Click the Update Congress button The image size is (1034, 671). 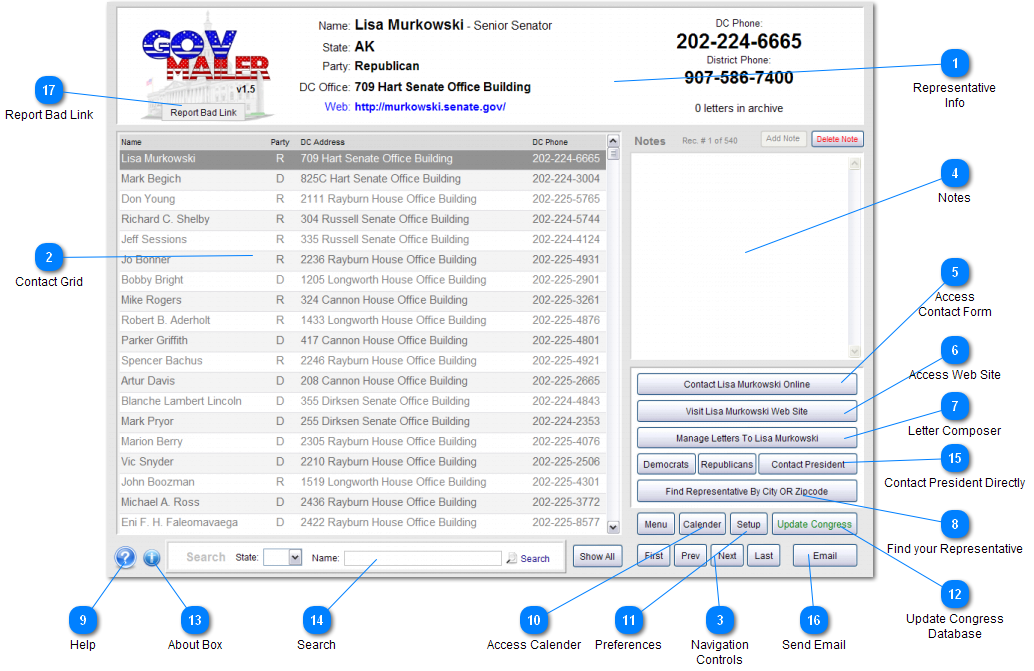[814, 525]
